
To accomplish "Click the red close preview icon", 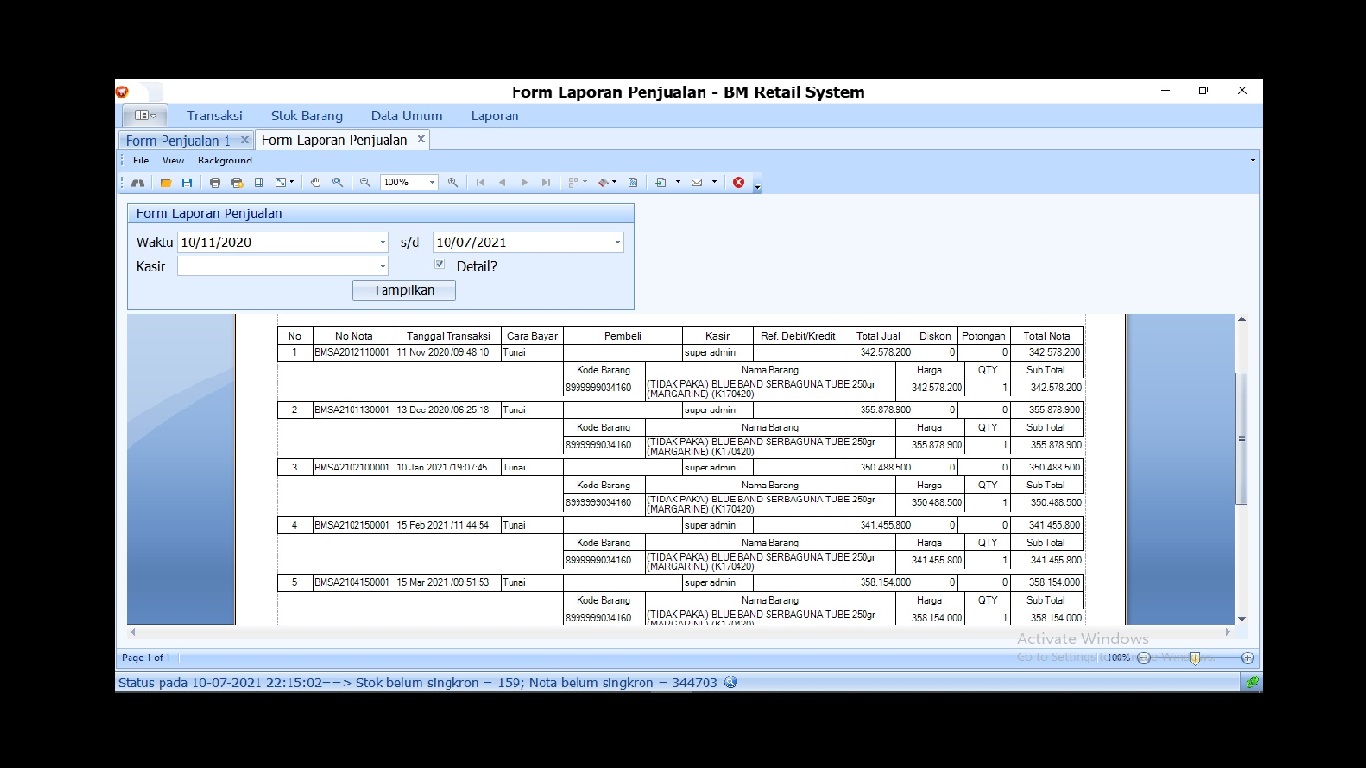I will pyautogui.click(x=738, y=183).
